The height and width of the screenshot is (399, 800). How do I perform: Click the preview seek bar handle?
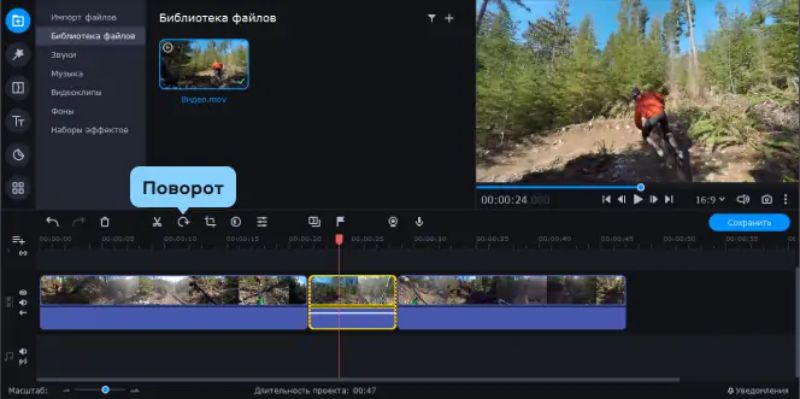641,187
